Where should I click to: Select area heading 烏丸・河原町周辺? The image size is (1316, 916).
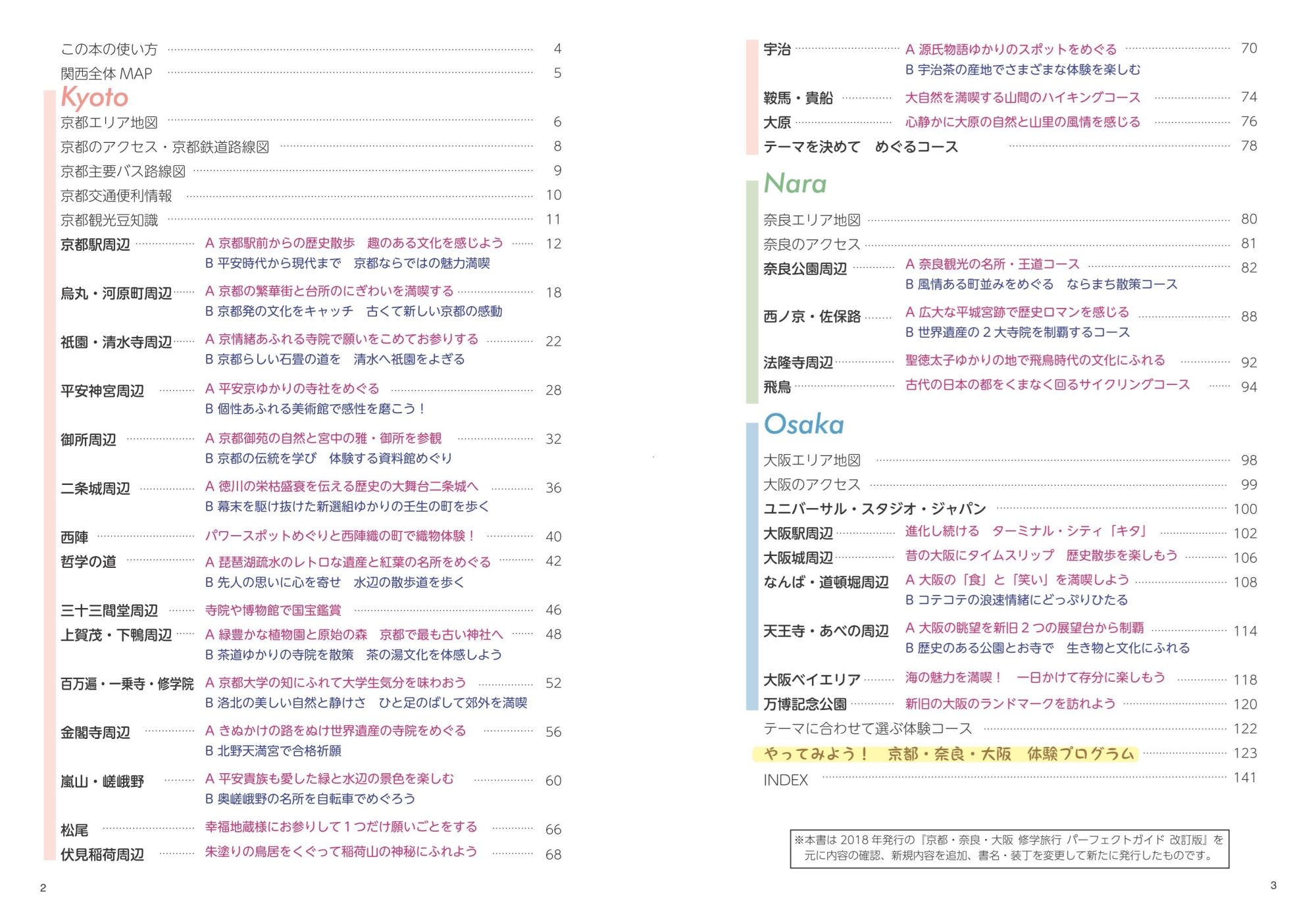pyautogui.click(x=116, y=293)
